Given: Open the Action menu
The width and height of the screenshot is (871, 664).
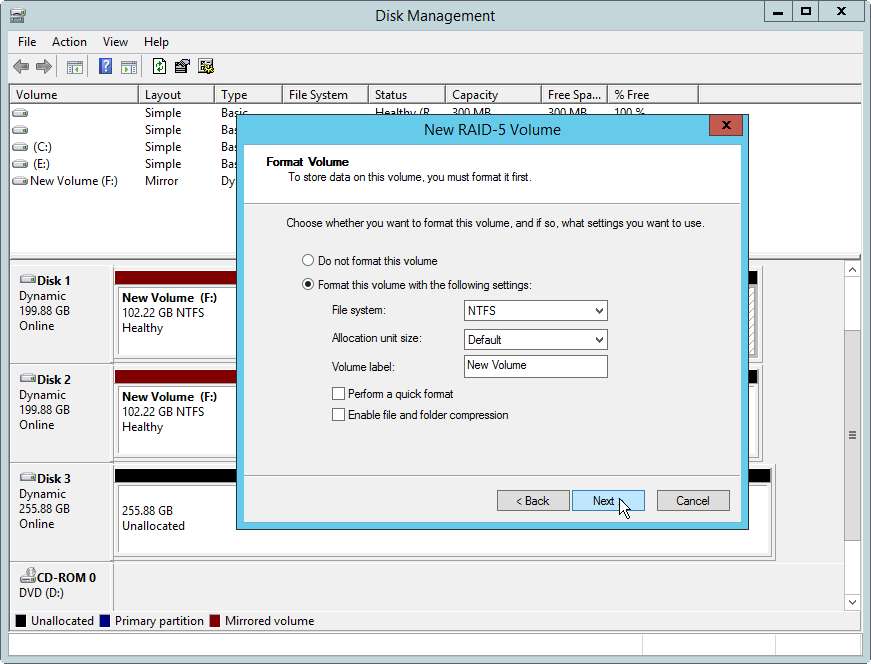Looking at the screenshot, I should 69,42.
